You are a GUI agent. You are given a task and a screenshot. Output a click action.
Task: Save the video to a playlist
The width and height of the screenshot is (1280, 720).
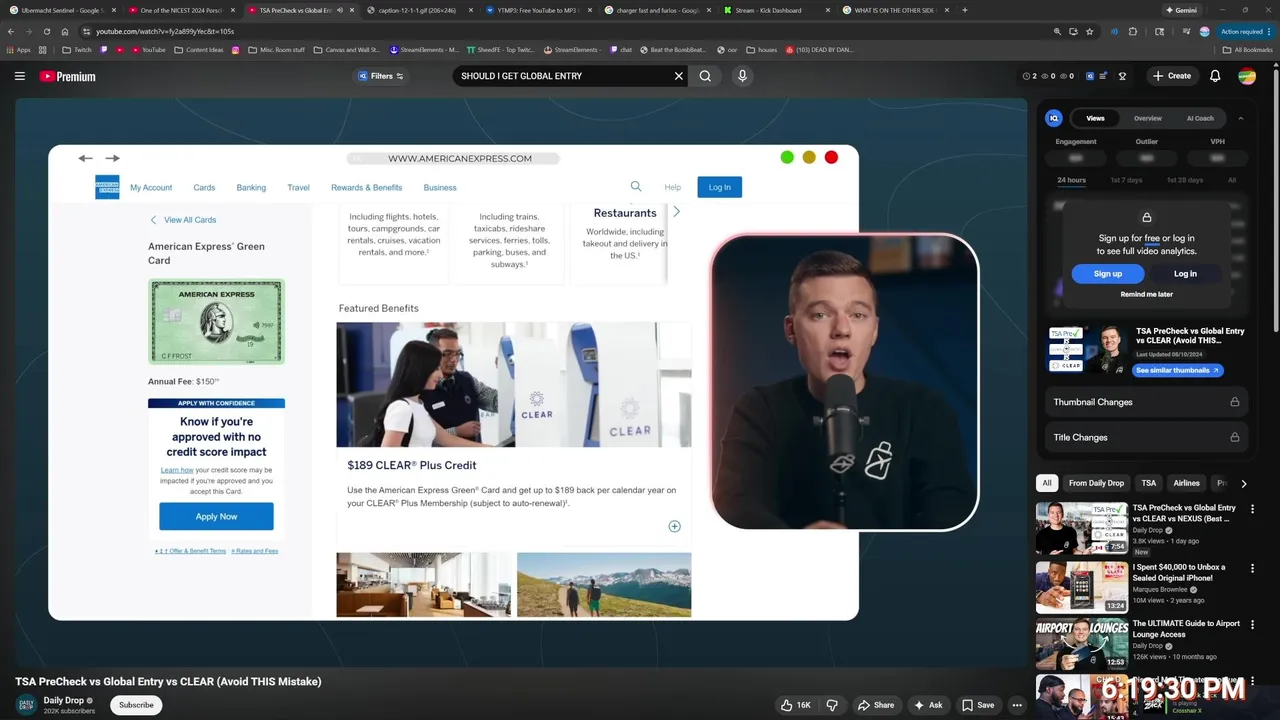click(978, 705)
